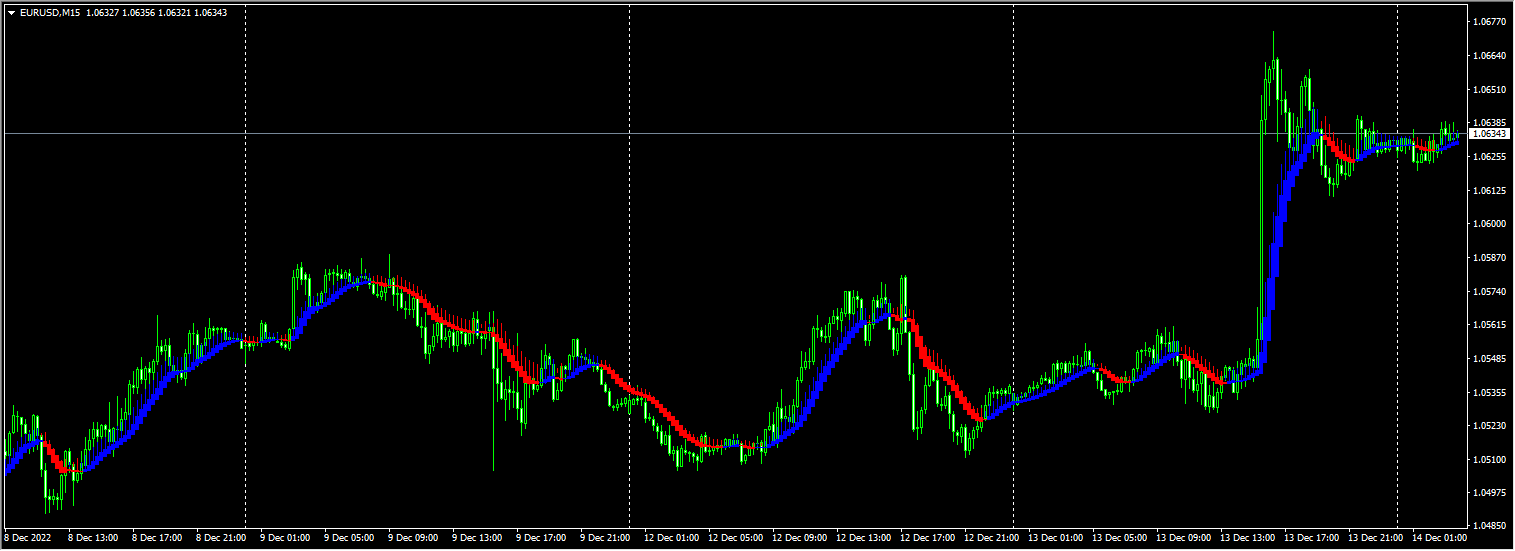Click the 1.05740 price axis label
The width and height of the screenshot is (1515, 551).
pos(1490,291)
